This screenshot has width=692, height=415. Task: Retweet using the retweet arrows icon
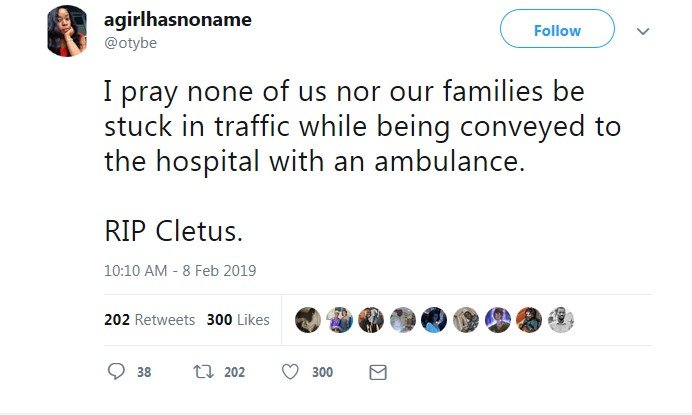(x=203, y=372)
